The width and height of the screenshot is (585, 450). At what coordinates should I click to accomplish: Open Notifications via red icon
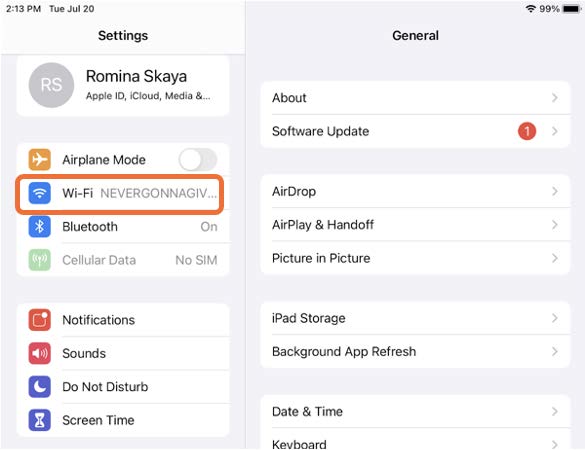coord(40,320)
